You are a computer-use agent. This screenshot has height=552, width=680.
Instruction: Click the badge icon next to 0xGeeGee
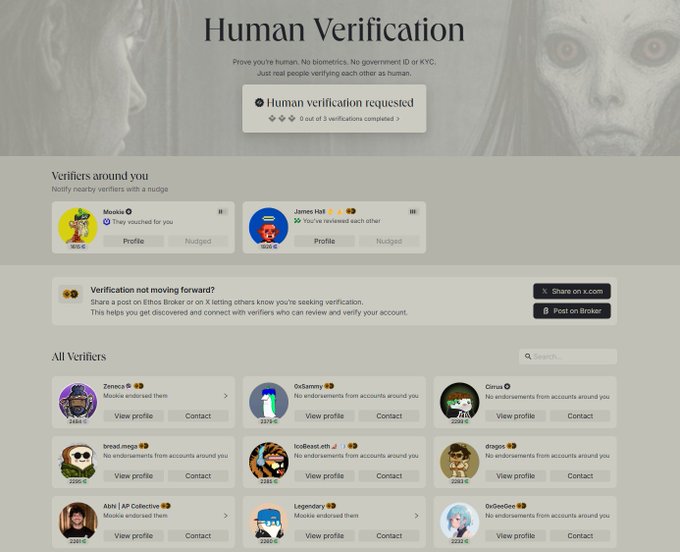521,506
